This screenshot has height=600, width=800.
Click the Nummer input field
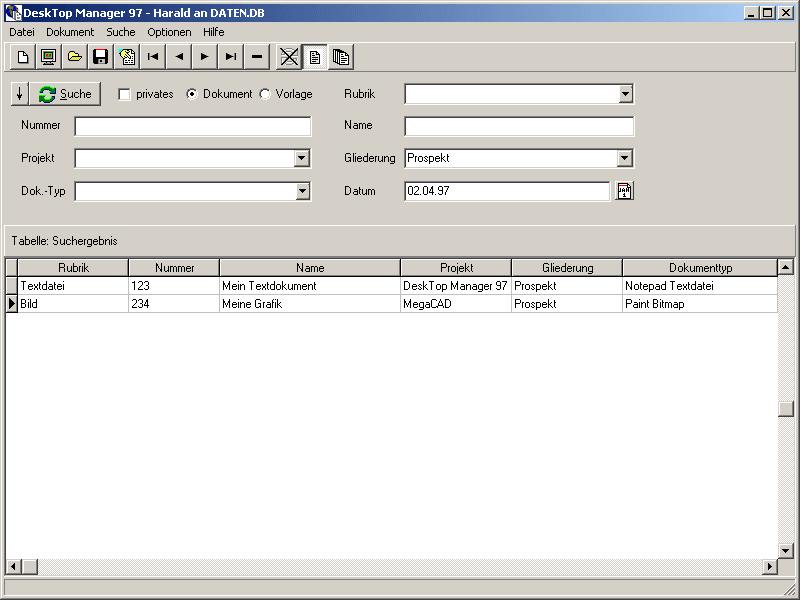click(193, 126)
